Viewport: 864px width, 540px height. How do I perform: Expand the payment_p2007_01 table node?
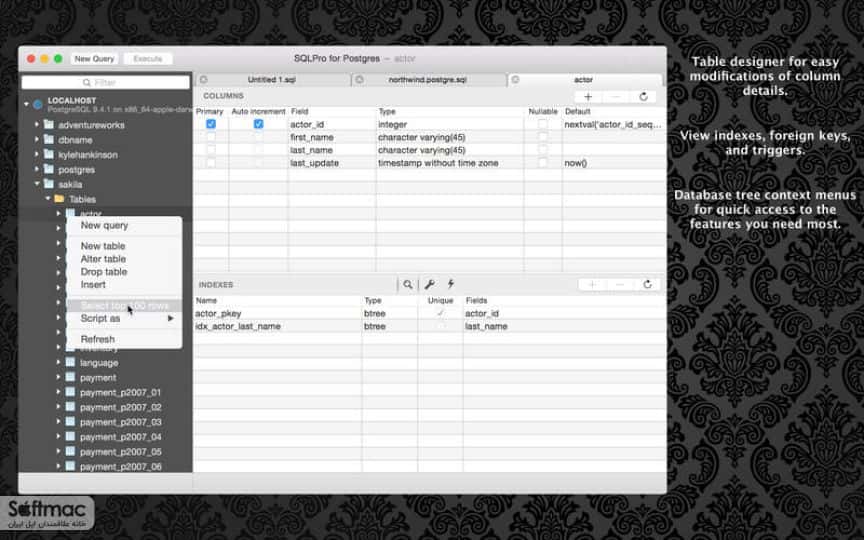point(58,392)
